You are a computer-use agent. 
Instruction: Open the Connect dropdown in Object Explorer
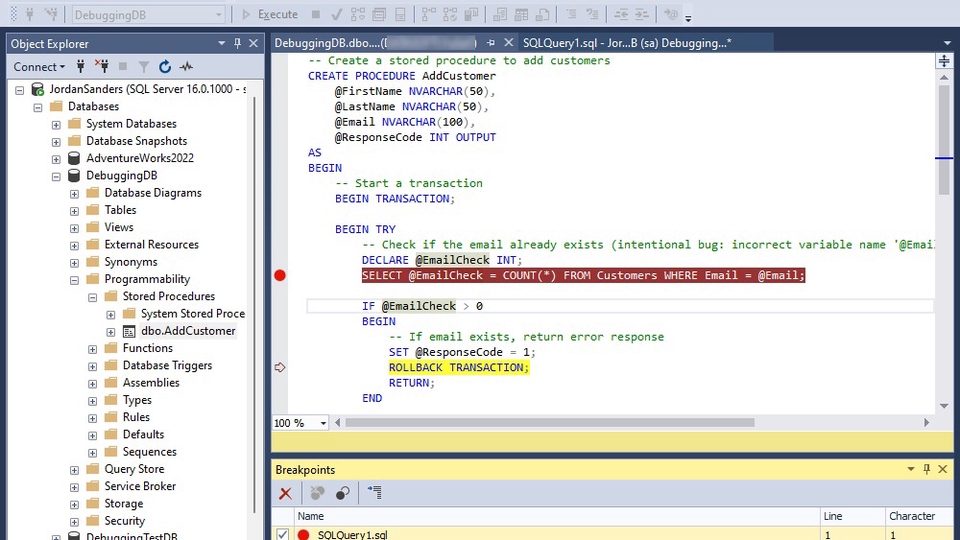click(39, 67)
